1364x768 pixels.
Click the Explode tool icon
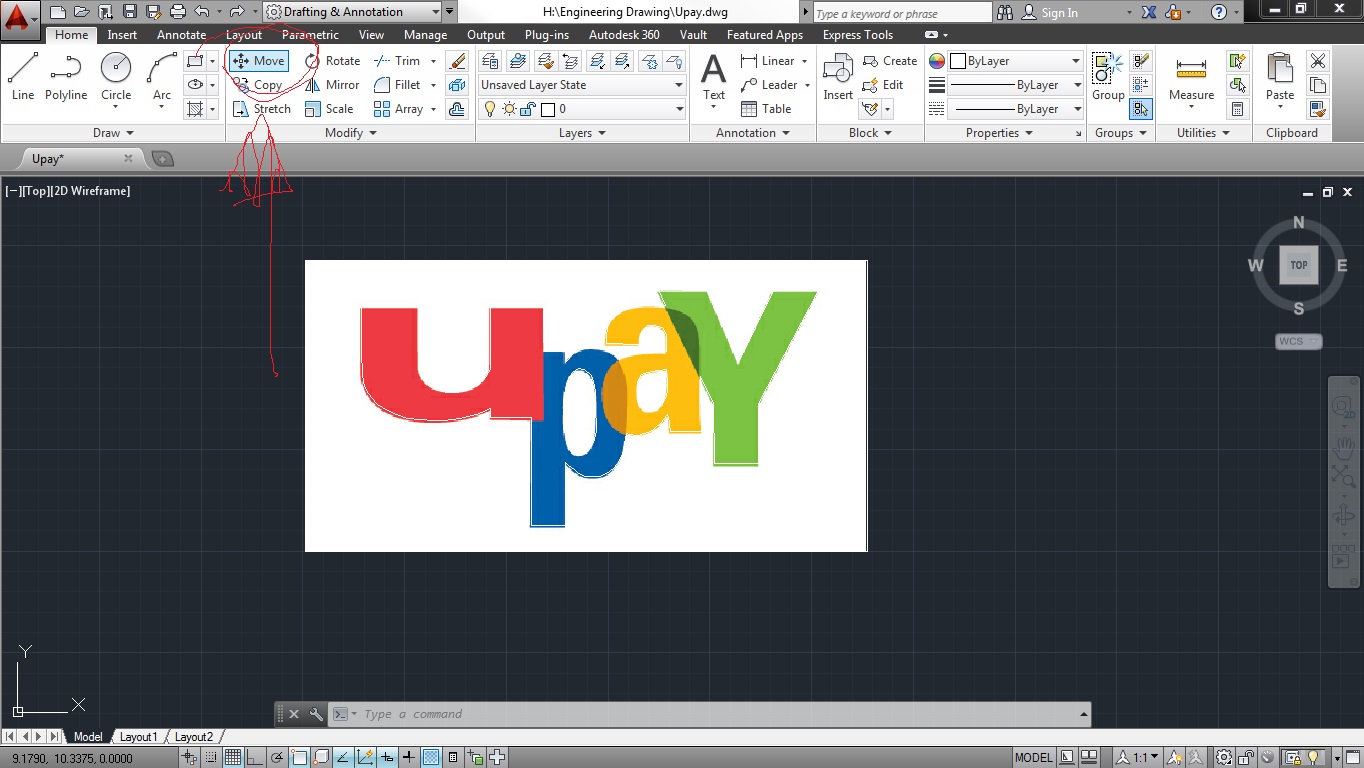pos(457,85)
